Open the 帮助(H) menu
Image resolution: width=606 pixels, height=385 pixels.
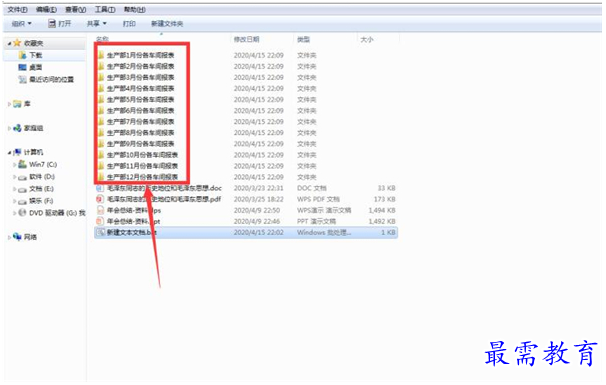134,10
